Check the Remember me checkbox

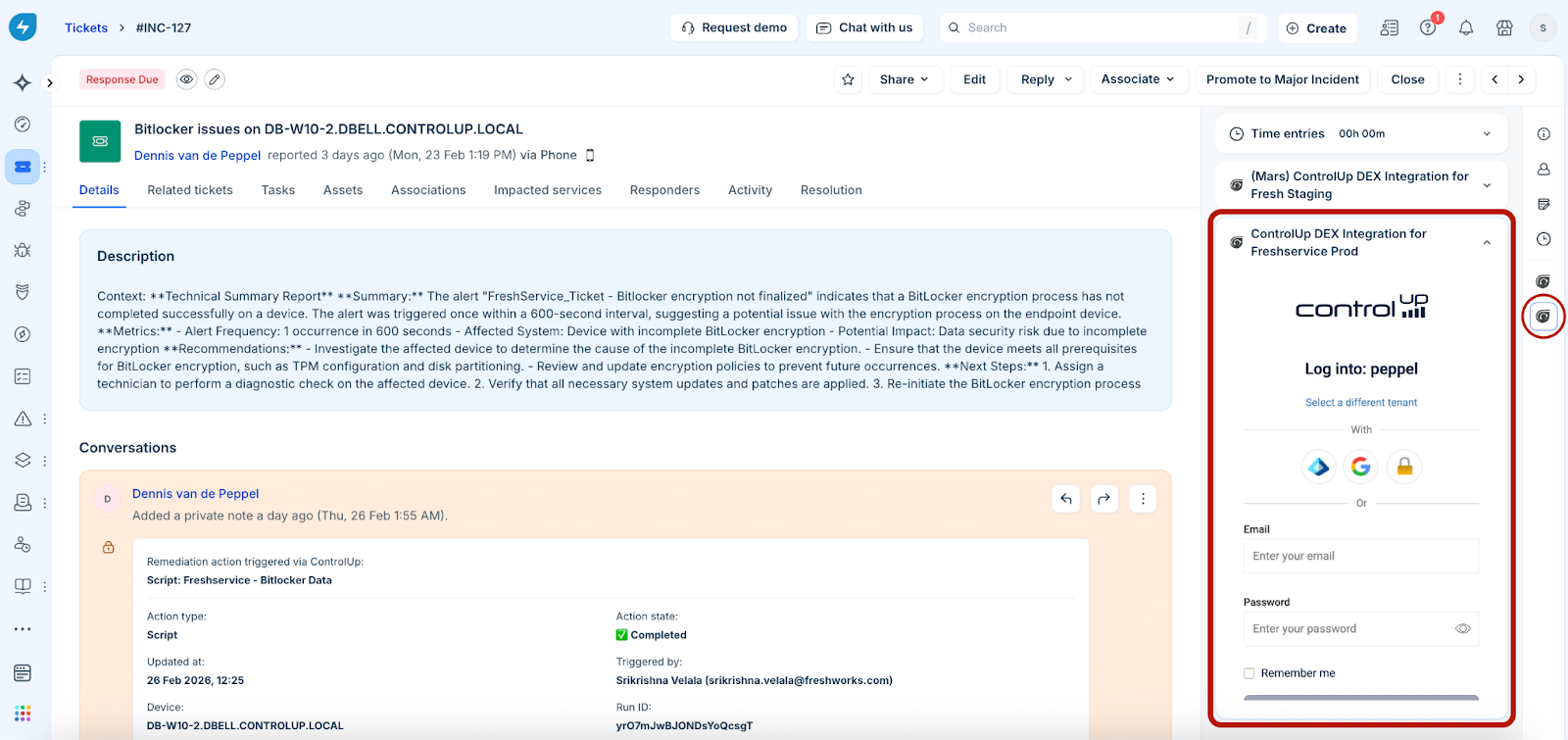point(1249,673)
